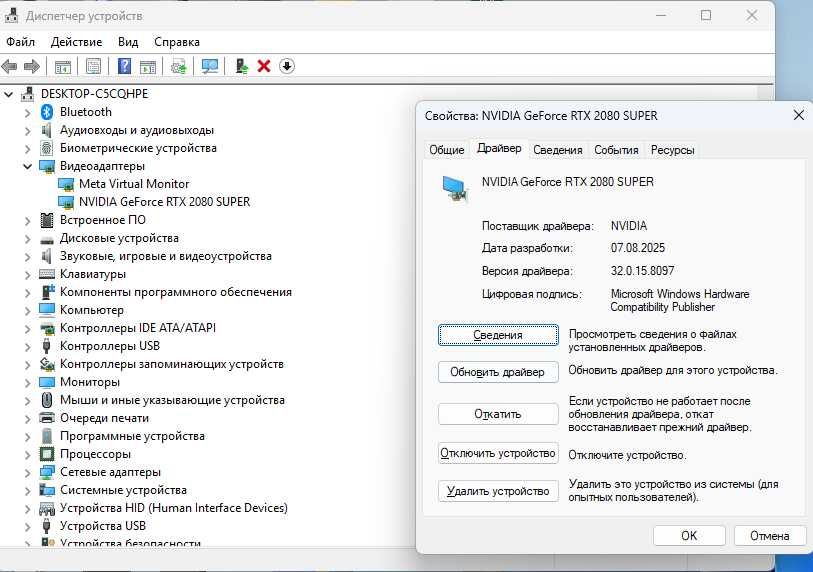Click the Биометрические устройства fingerprint icon
The image size is (813, 572).
[47, 148]
